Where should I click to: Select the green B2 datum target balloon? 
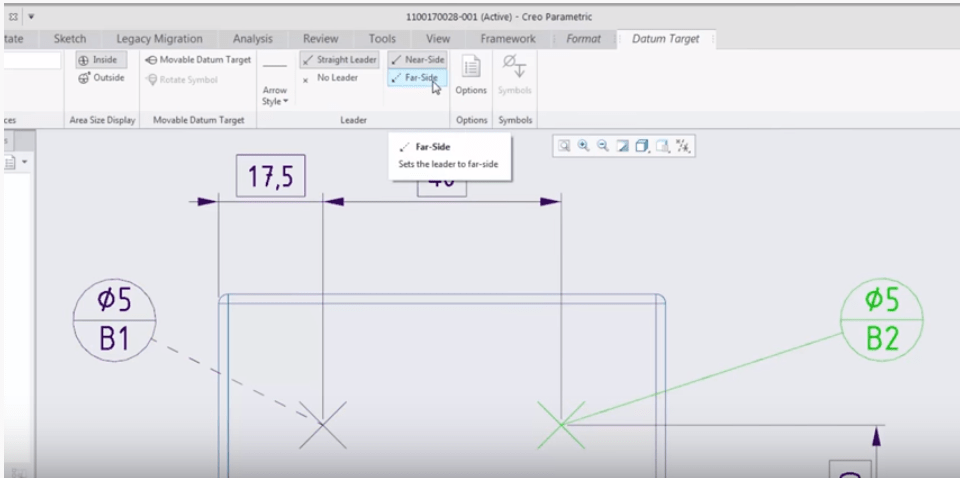[881, 320]
